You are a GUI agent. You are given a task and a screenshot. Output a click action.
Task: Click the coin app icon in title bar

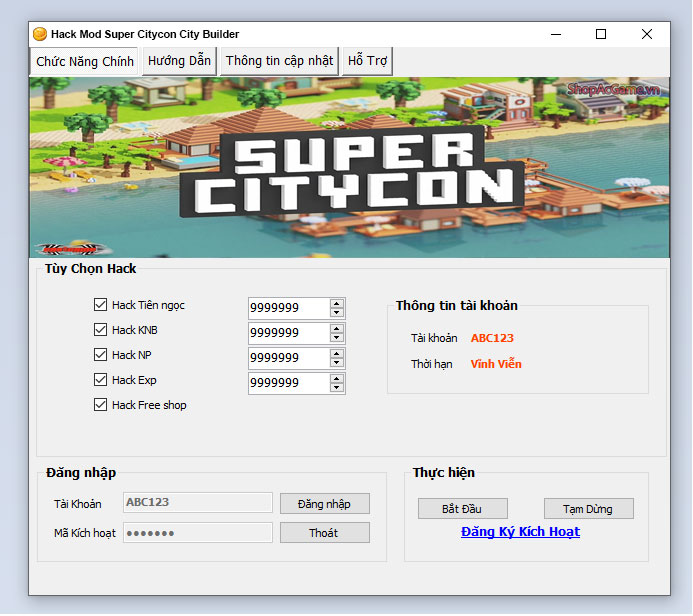40,34
